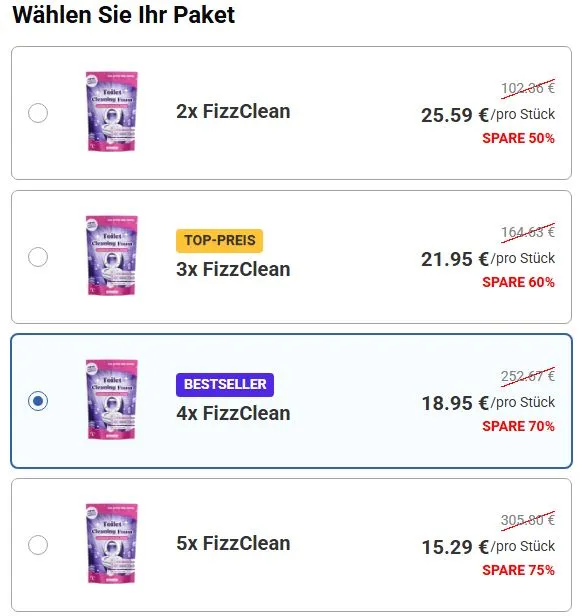Click the 21.95 € per piece price

pyautogui.click(x=488, y=259)
